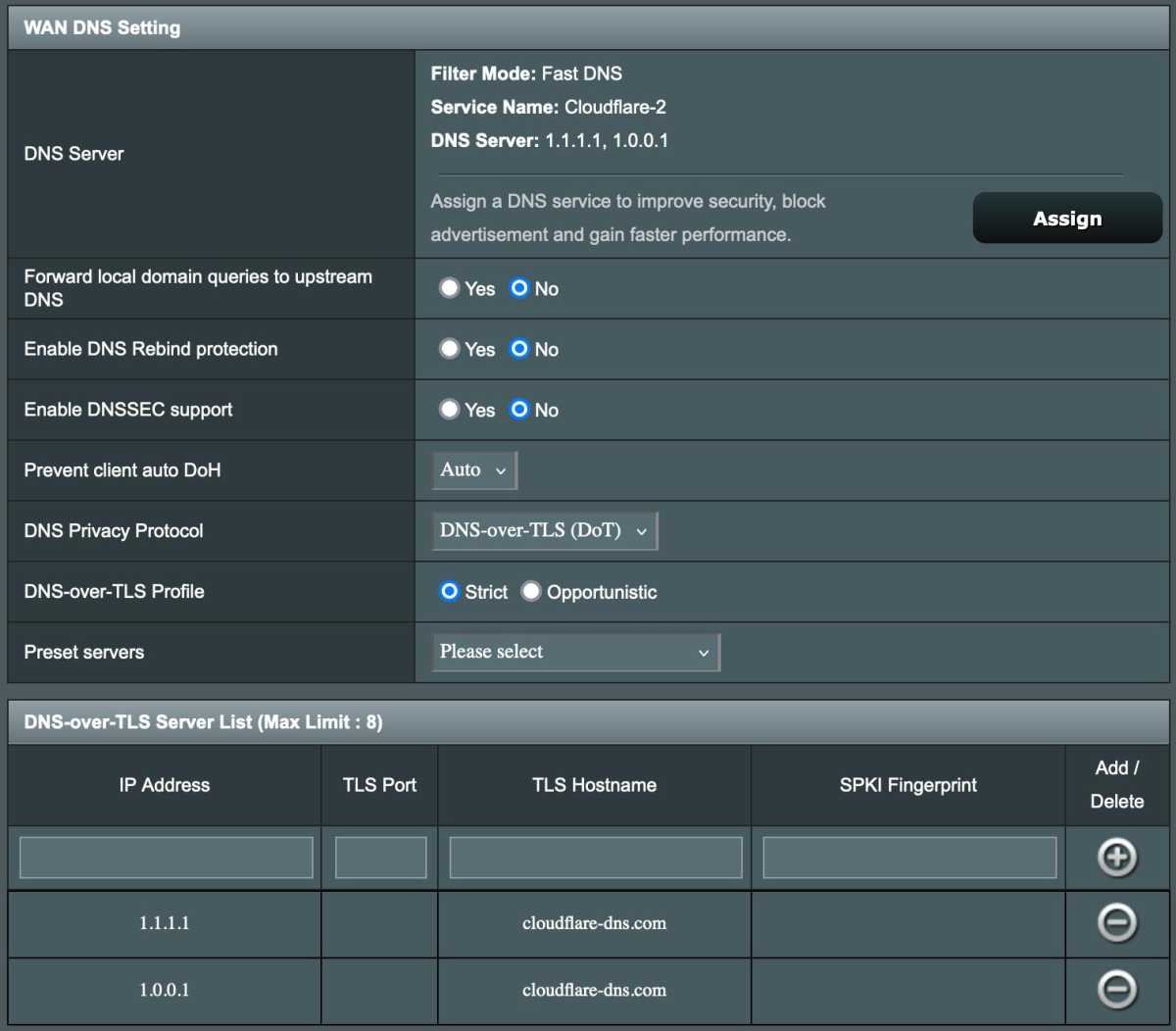Screen dimensions: 1176x1031
Task: Enable DNS Rebind protection with Yes
Action: [449, 349]
